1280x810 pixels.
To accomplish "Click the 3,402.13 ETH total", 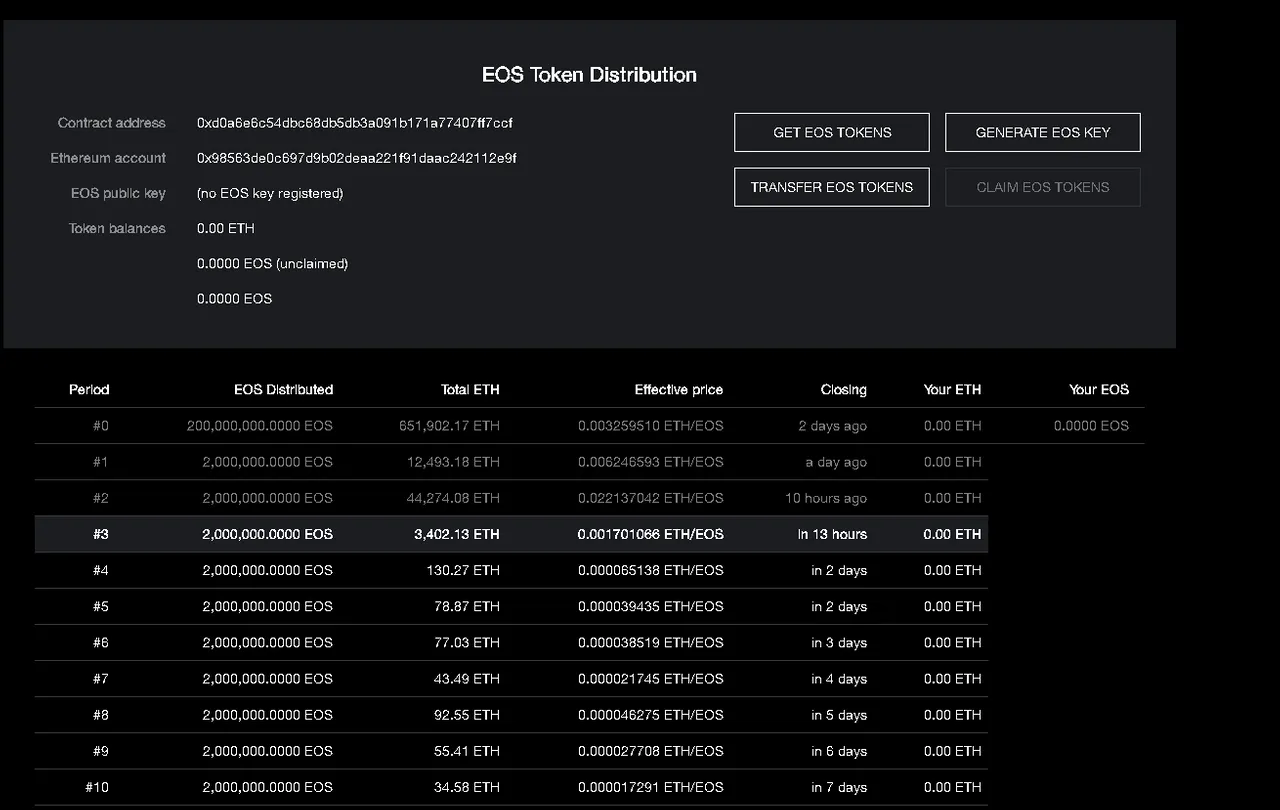I will tap(457, 534).
